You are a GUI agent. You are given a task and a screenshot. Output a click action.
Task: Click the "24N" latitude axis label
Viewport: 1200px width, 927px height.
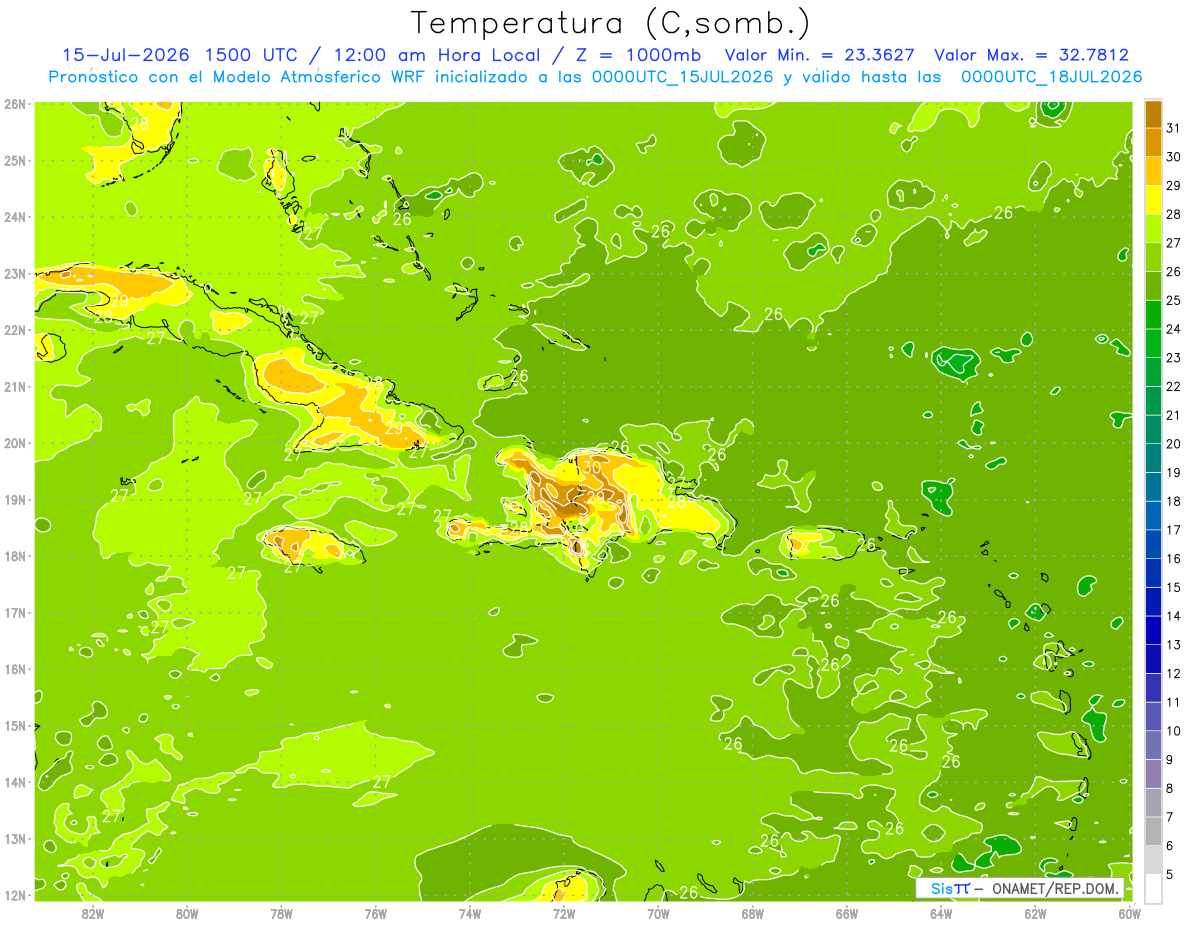pos(14,216)
